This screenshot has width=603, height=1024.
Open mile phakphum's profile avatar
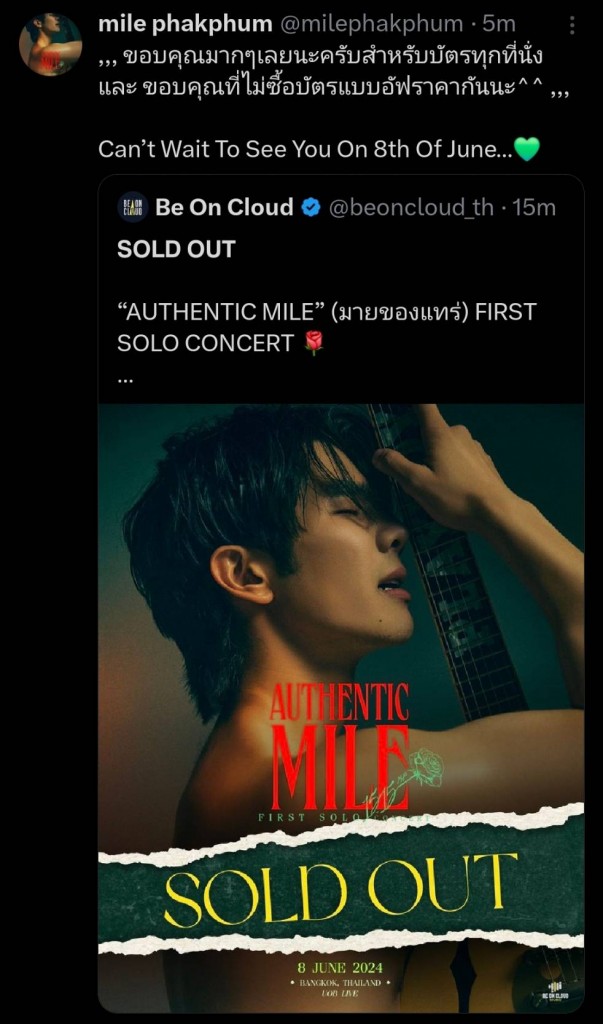[50, 45]
